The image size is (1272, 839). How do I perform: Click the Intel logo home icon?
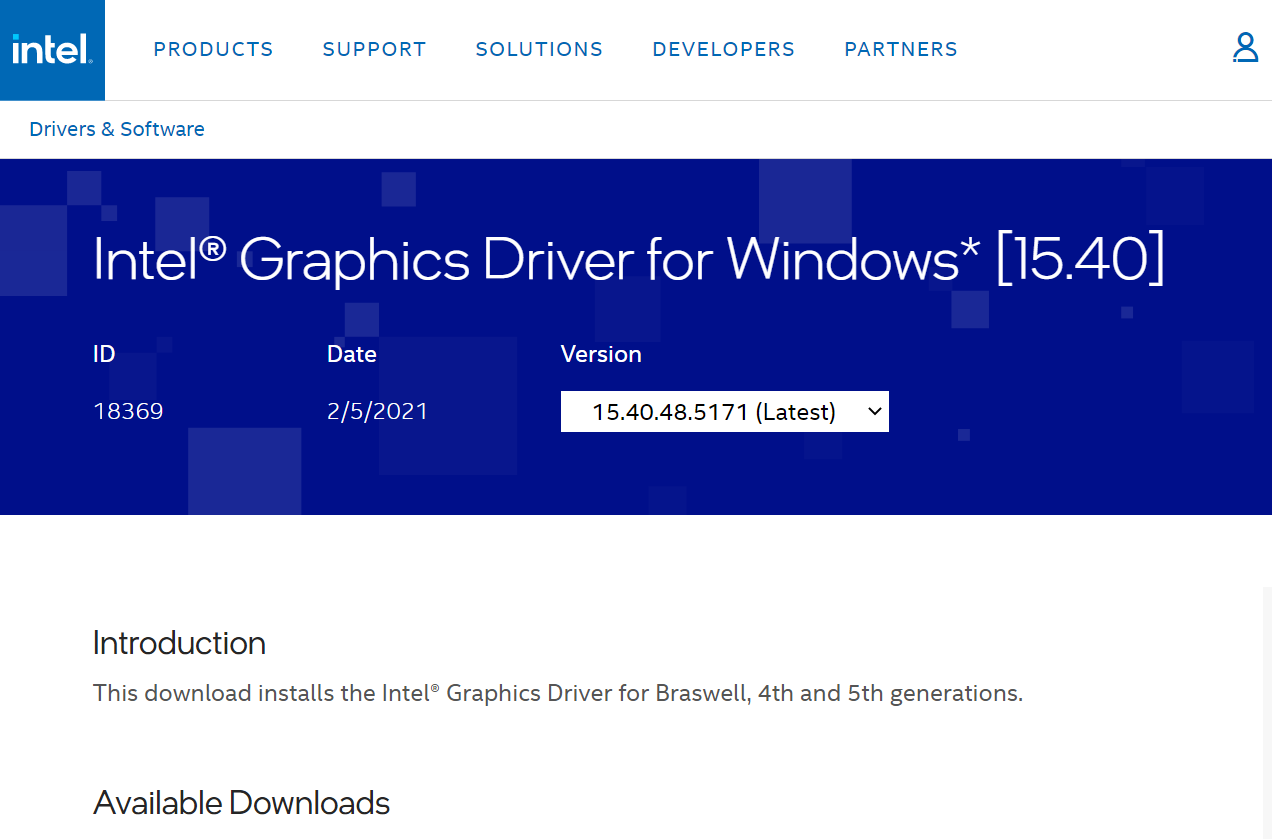coord(52,50)
